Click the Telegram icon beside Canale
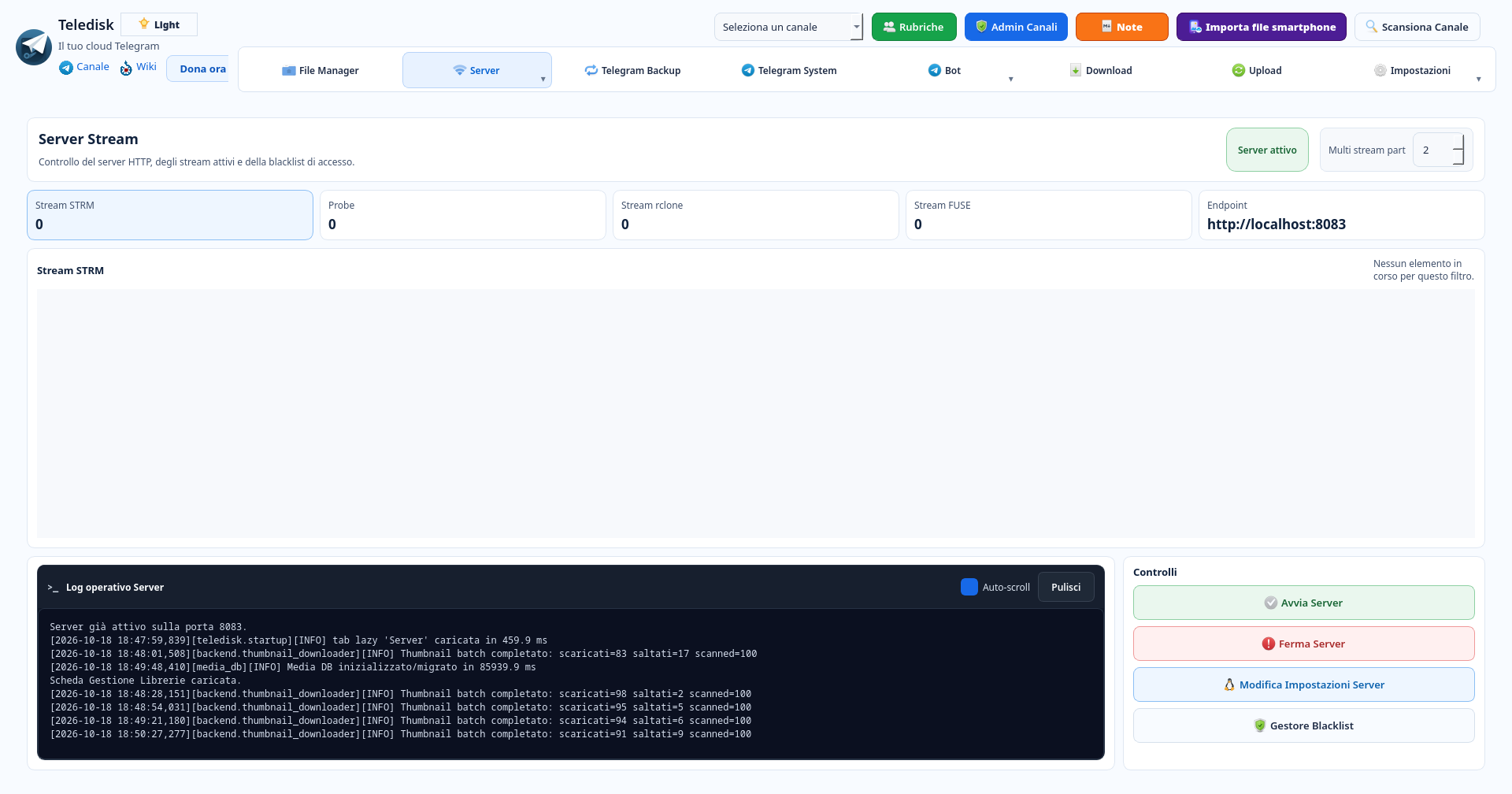 click(66, 68)
